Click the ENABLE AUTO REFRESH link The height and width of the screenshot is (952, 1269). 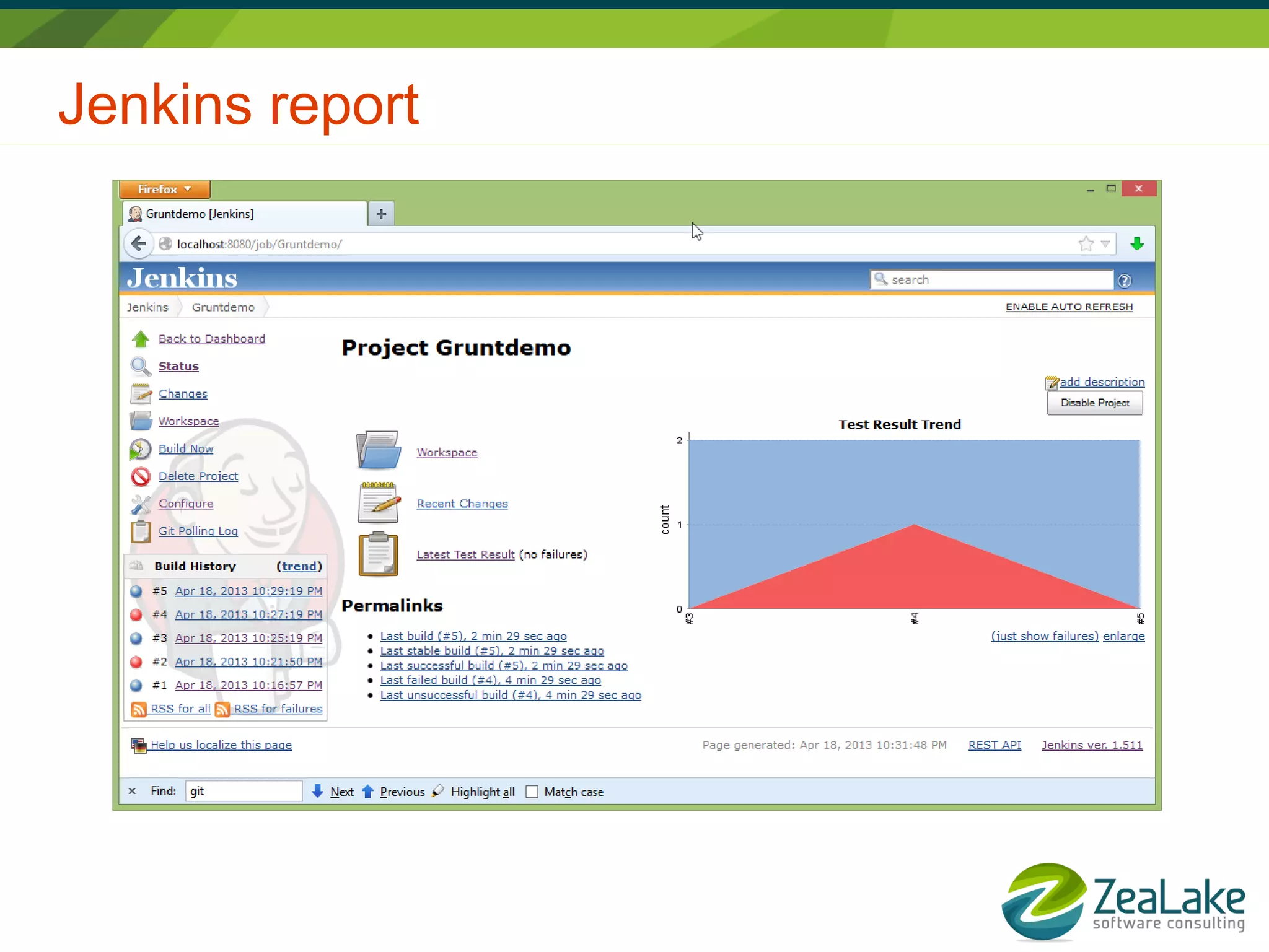click(x=1069, y=307)
